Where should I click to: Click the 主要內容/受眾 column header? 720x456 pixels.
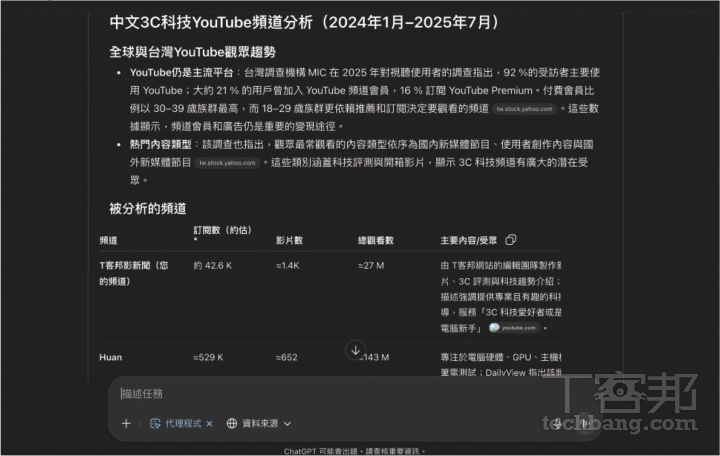pos(468,240)
